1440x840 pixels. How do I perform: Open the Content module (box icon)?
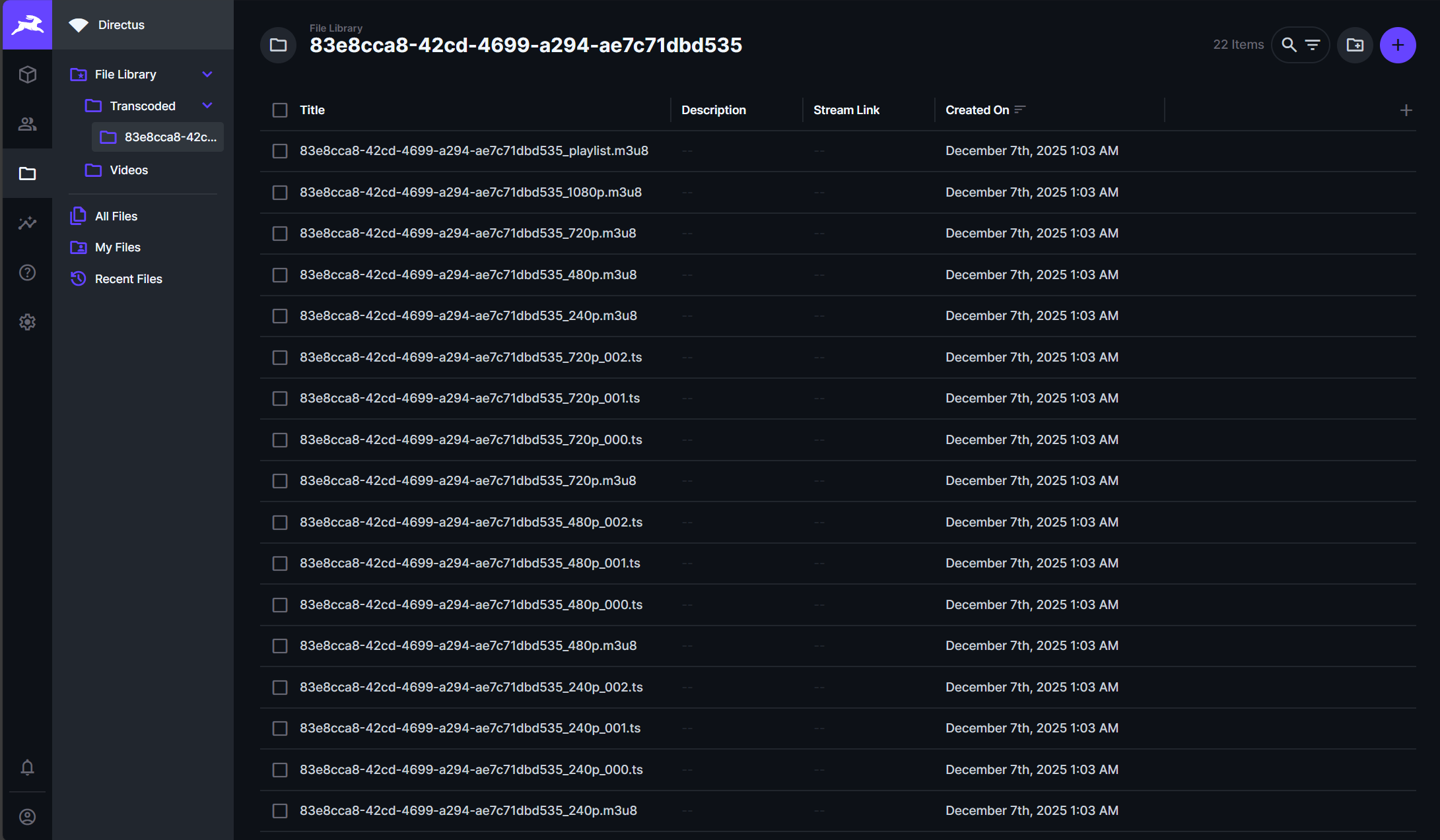click(27, 75)
